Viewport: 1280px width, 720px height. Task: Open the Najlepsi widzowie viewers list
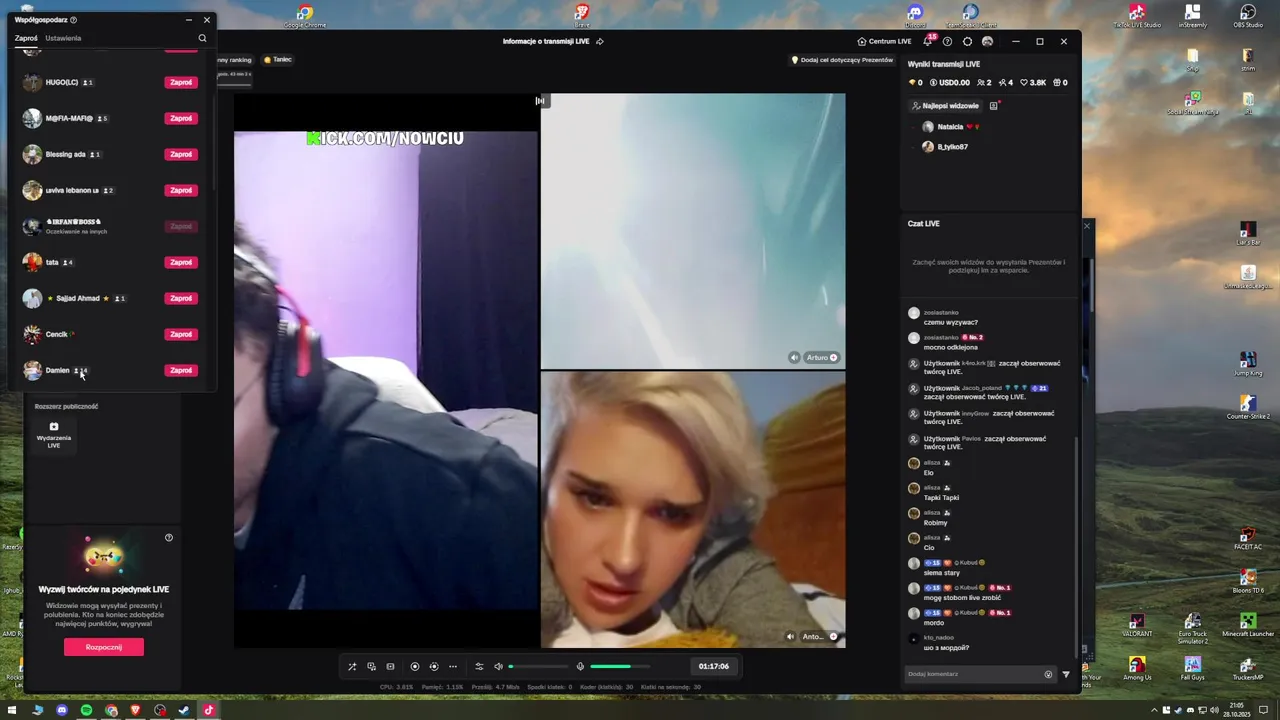945,105
